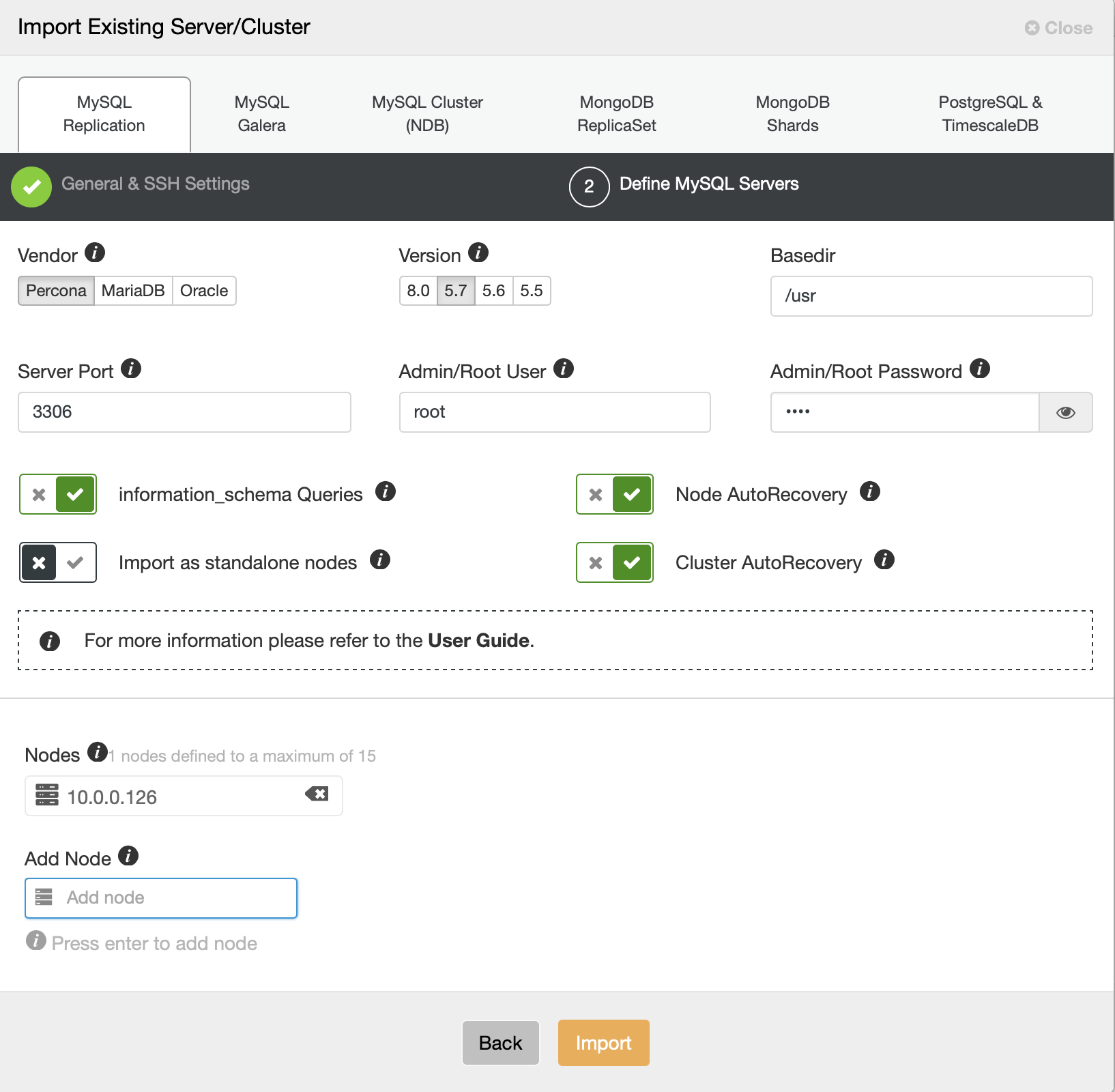Choose version 8.0
Image resolution: width=1115 pixels, height=1092 pixels.
(x=418, y=291)
